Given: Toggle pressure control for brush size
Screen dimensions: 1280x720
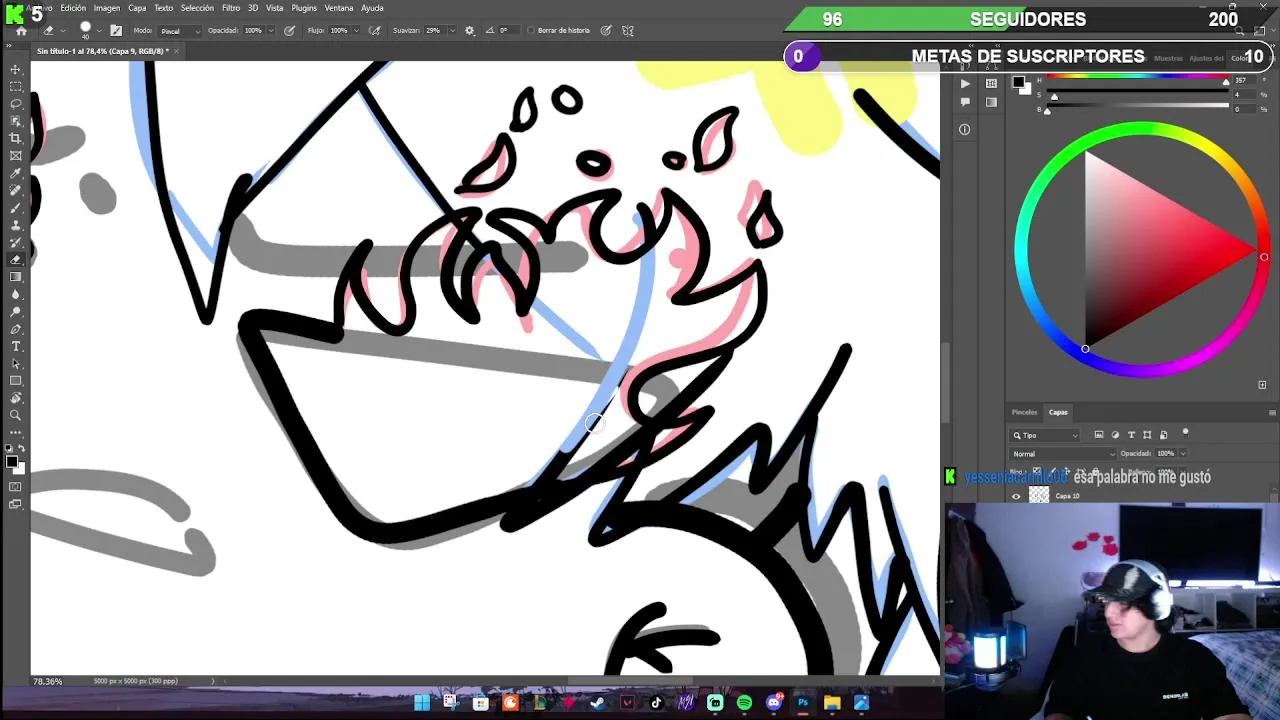Looking at the screenshot, I should pyautogui.click(x=606, y=31).
